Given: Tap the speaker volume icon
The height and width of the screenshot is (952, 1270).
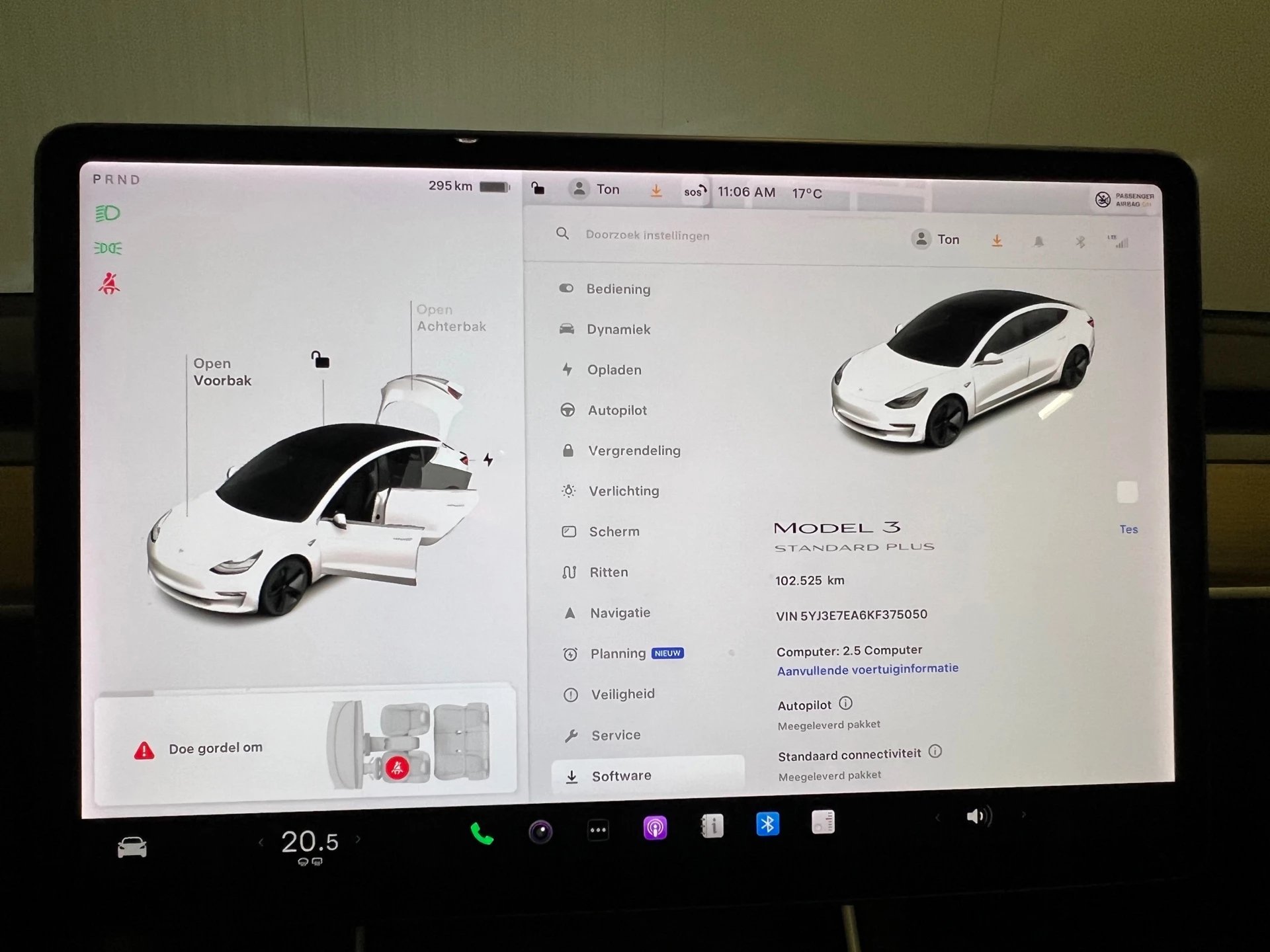Looking at the screenshot, I should 979,816.
